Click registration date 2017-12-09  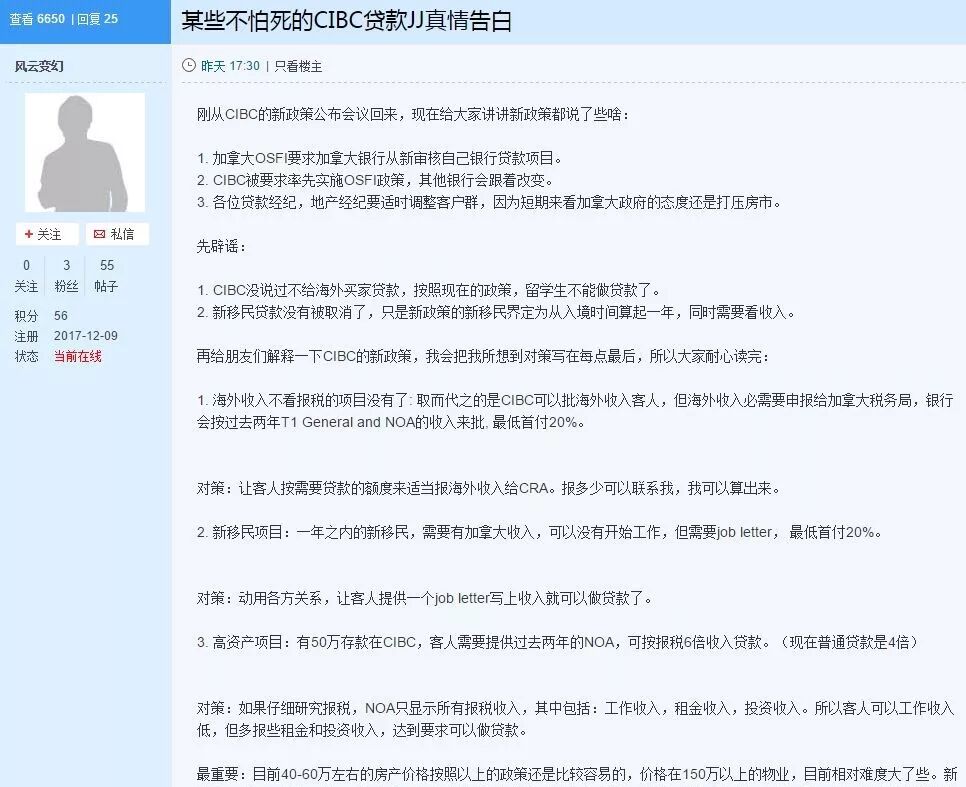pyautogui.click(x=86, y=336)
